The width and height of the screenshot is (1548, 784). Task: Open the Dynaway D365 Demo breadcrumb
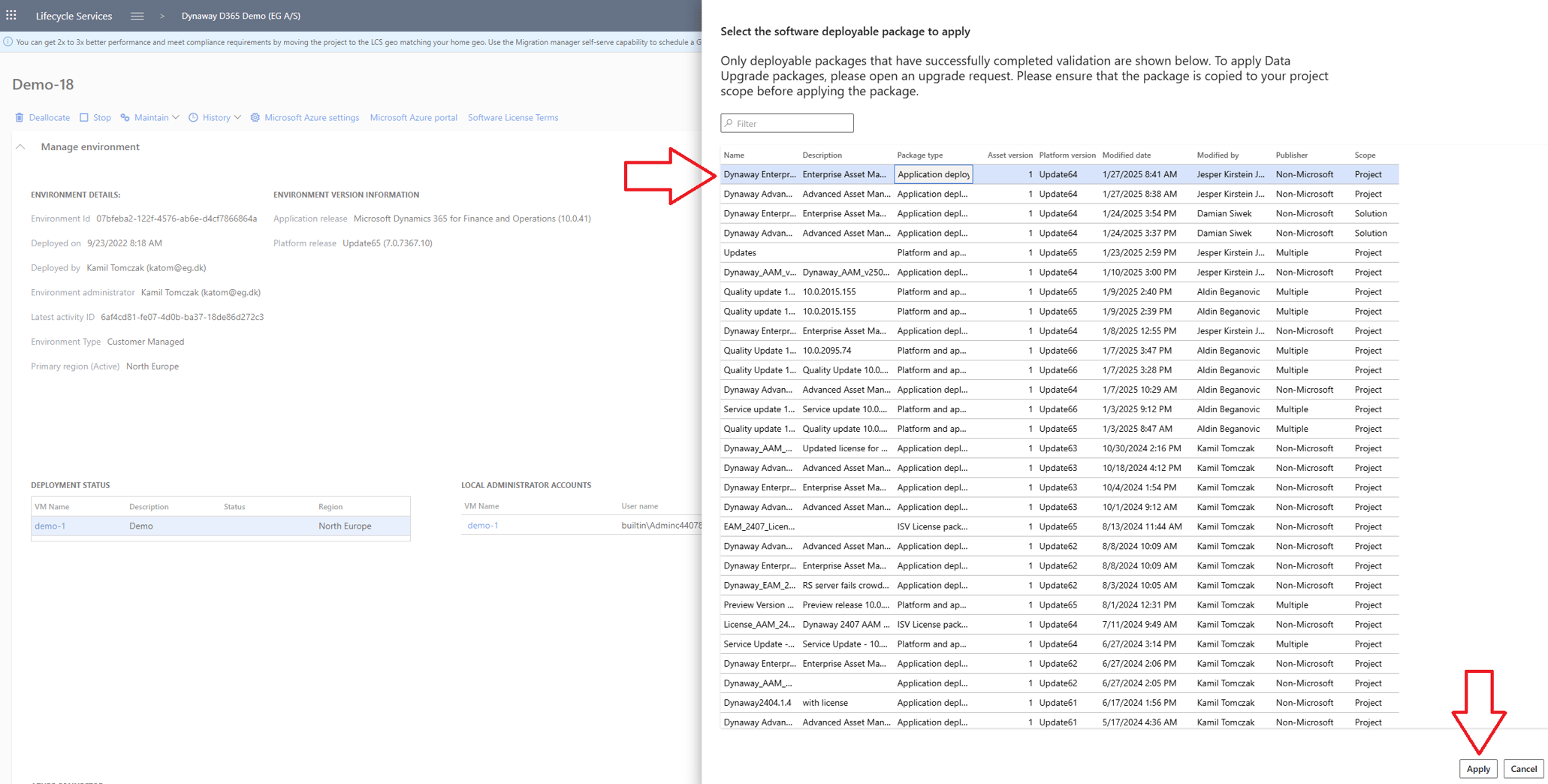pyautogui.click(x=240, y=15)
